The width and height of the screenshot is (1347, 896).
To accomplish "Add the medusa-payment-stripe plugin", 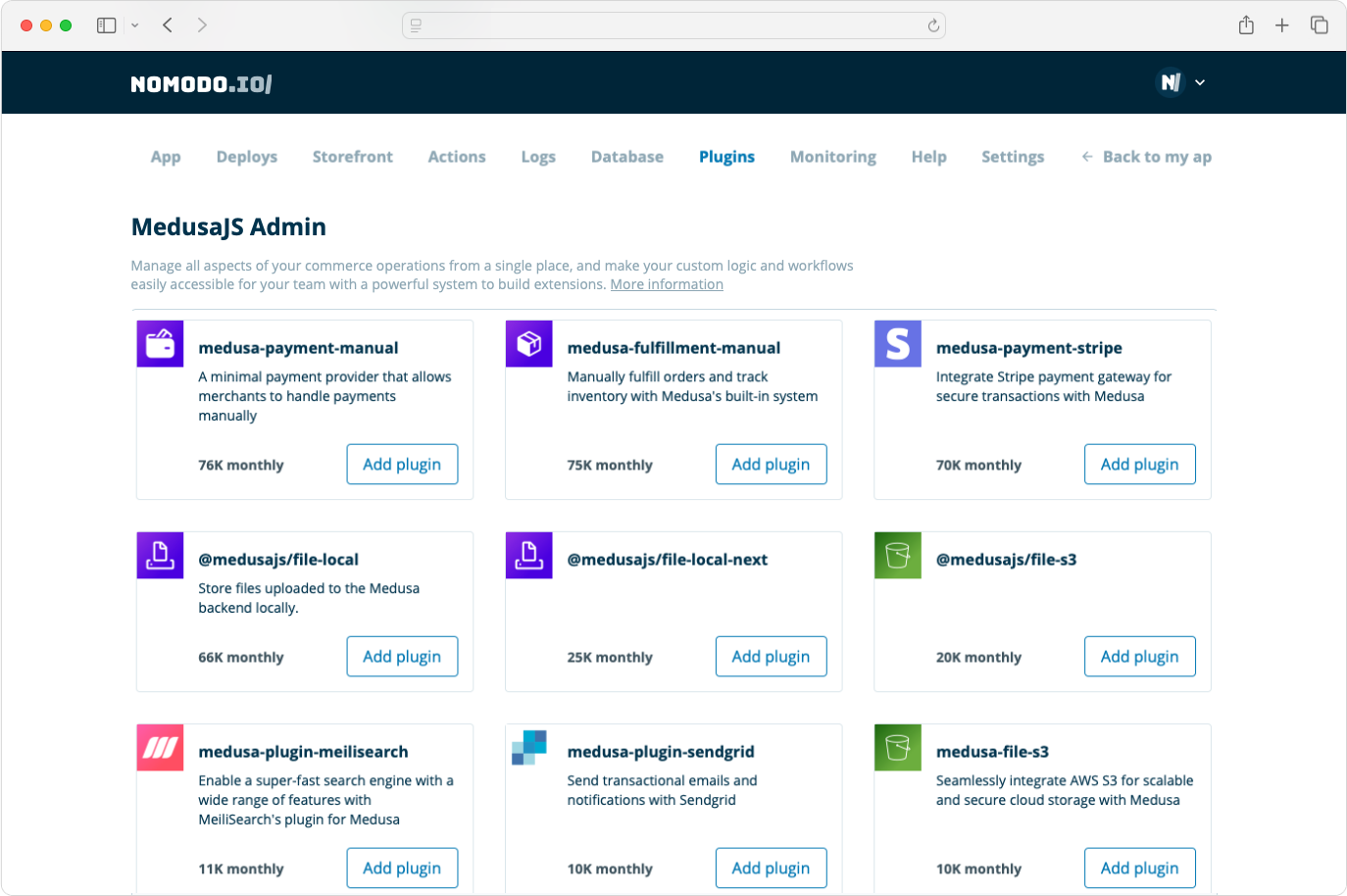I will [x=1139, y=465].
